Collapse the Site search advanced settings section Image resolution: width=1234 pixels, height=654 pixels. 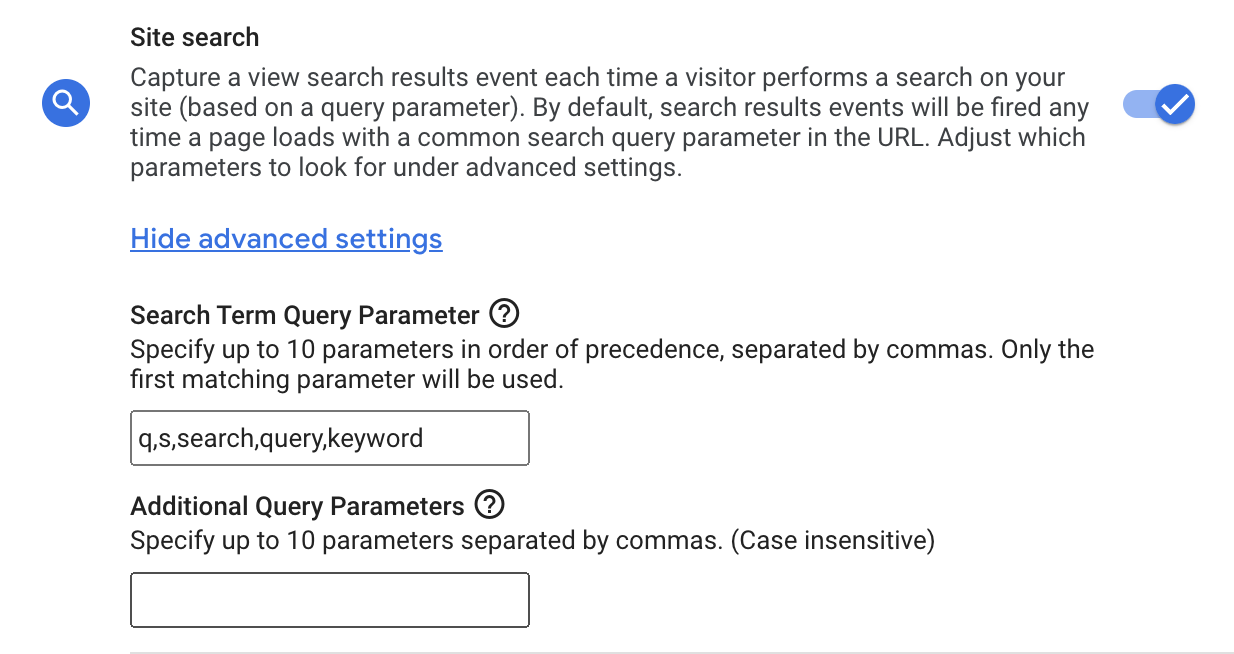pos(286,239)
